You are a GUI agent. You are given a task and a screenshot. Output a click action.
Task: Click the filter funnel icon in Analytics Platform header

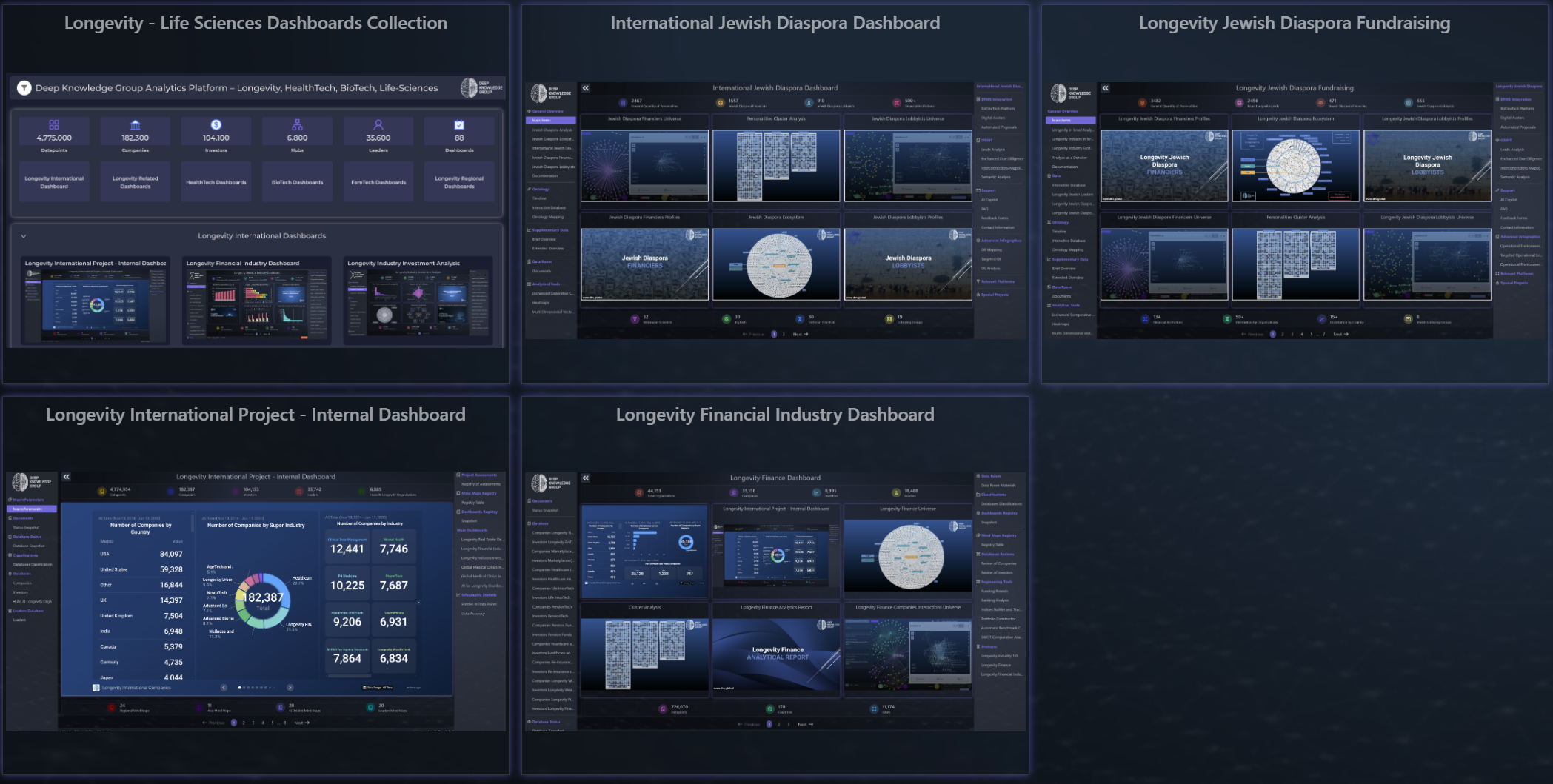[24, 88]
